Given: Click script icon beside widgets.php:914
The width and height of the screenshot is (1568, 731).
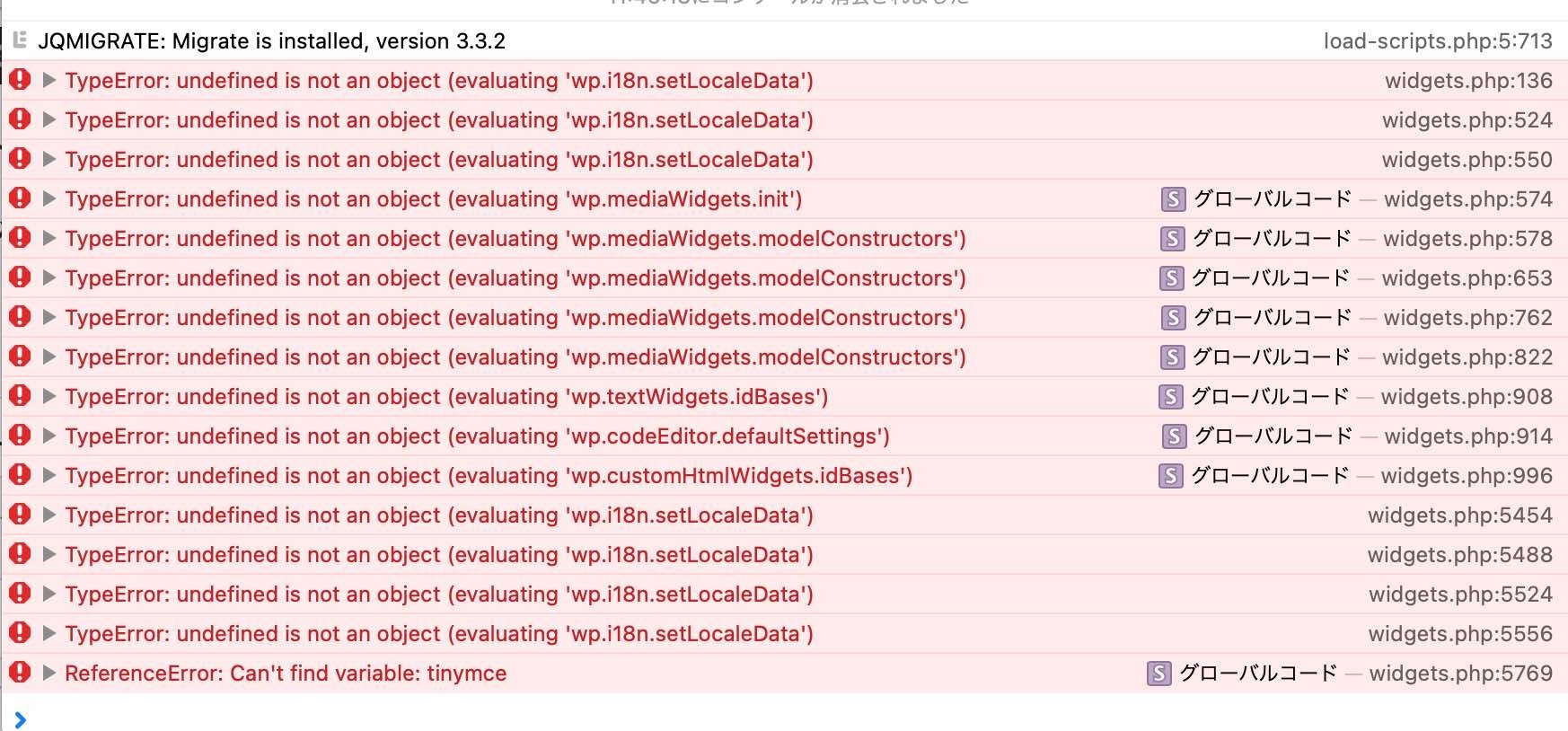Looking at the screenshot, I should (x=1174, y=436).
